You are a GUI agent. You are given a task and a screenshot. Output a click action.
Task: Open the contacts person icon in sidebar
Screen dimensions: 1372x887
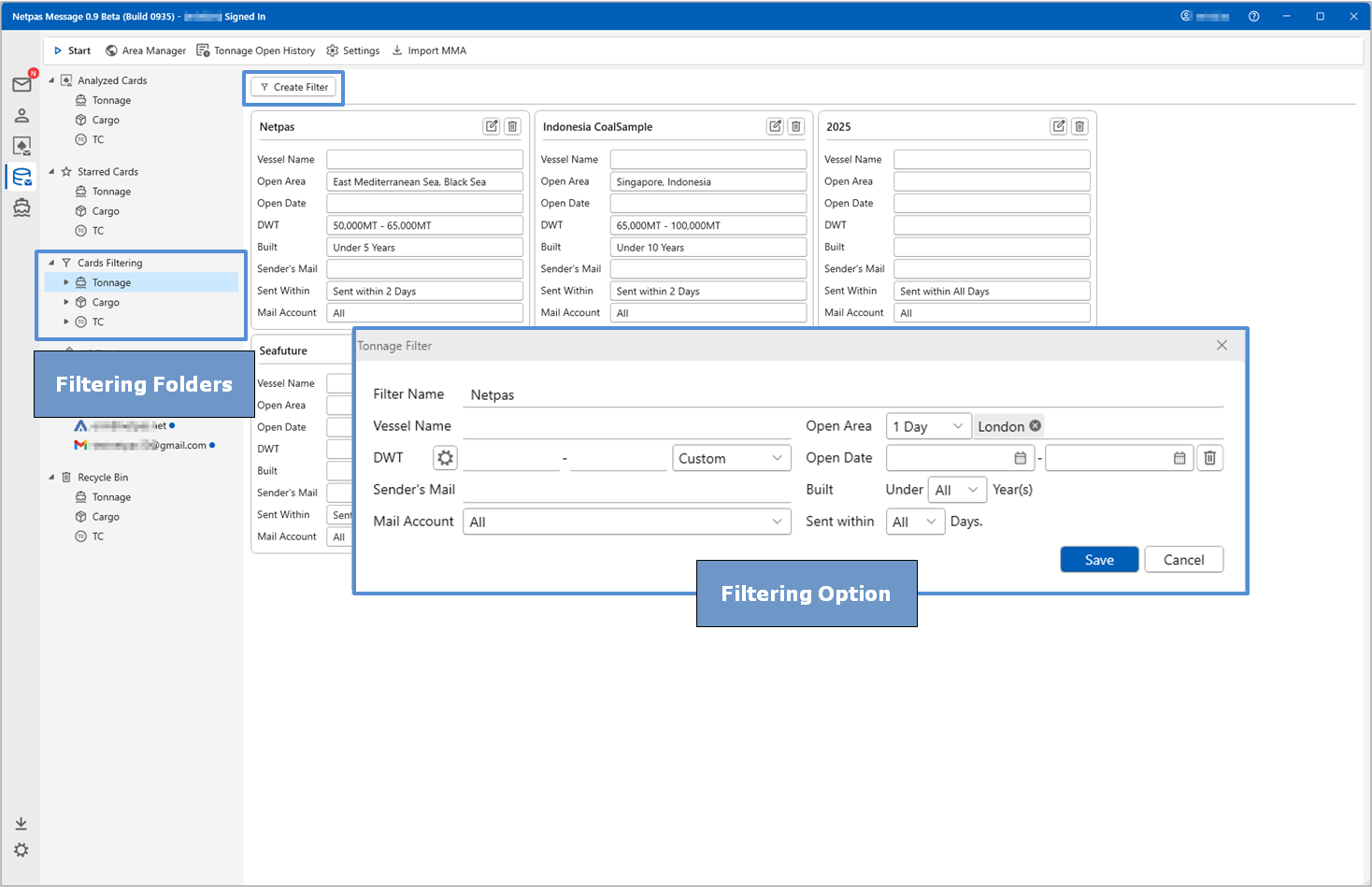point(21,116)
